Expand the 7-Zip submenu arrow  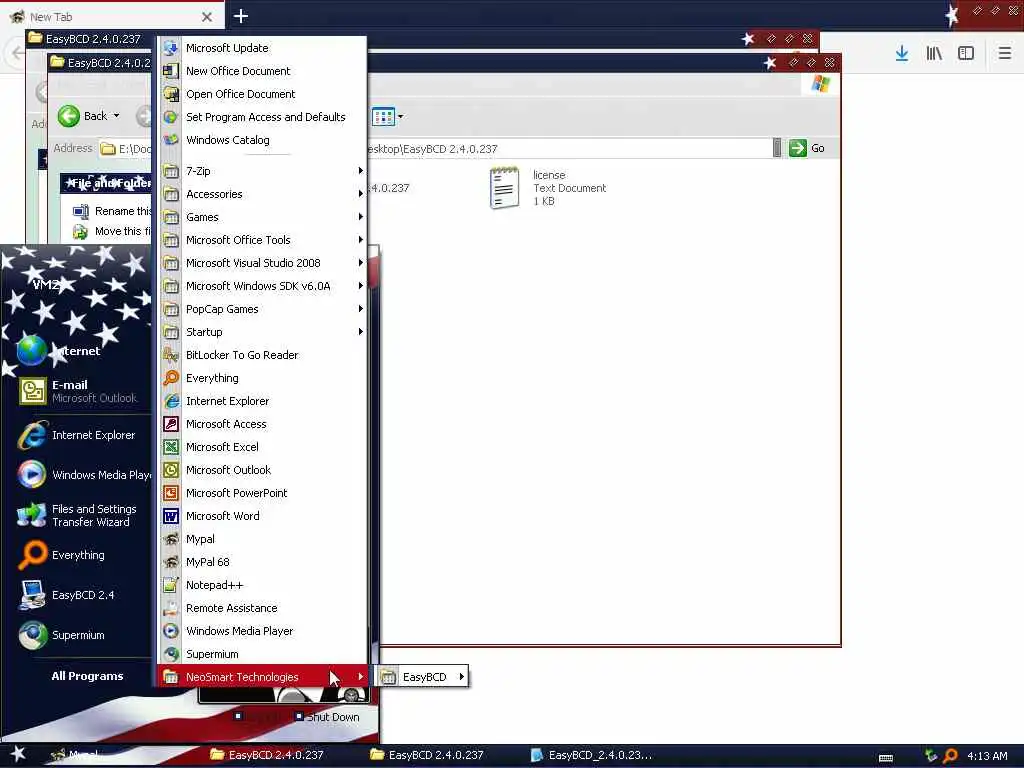tap(360, 170)
